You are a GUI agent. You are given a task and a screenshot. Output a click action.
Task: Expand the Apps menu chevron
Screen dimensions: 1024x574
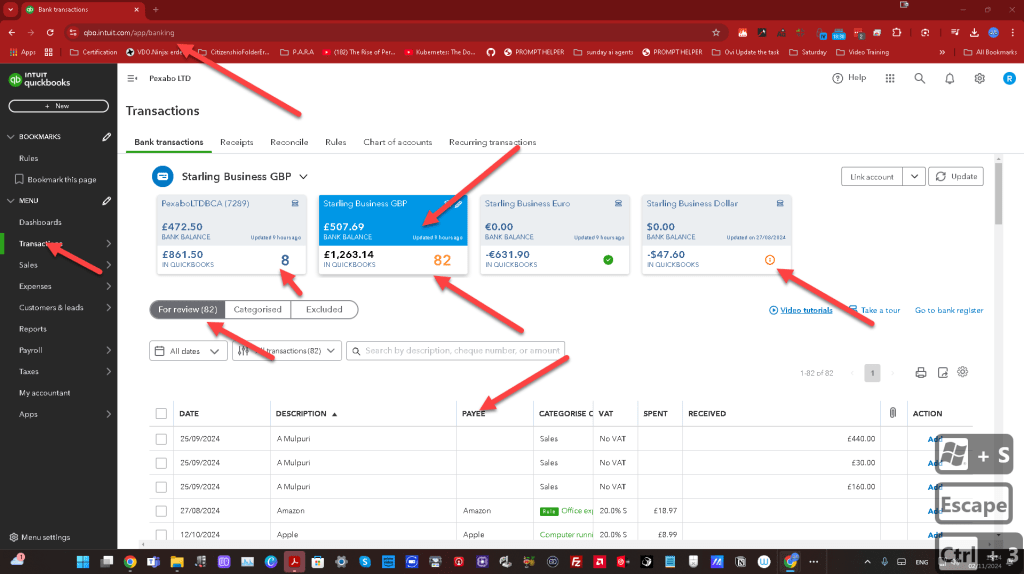point(108,414)
